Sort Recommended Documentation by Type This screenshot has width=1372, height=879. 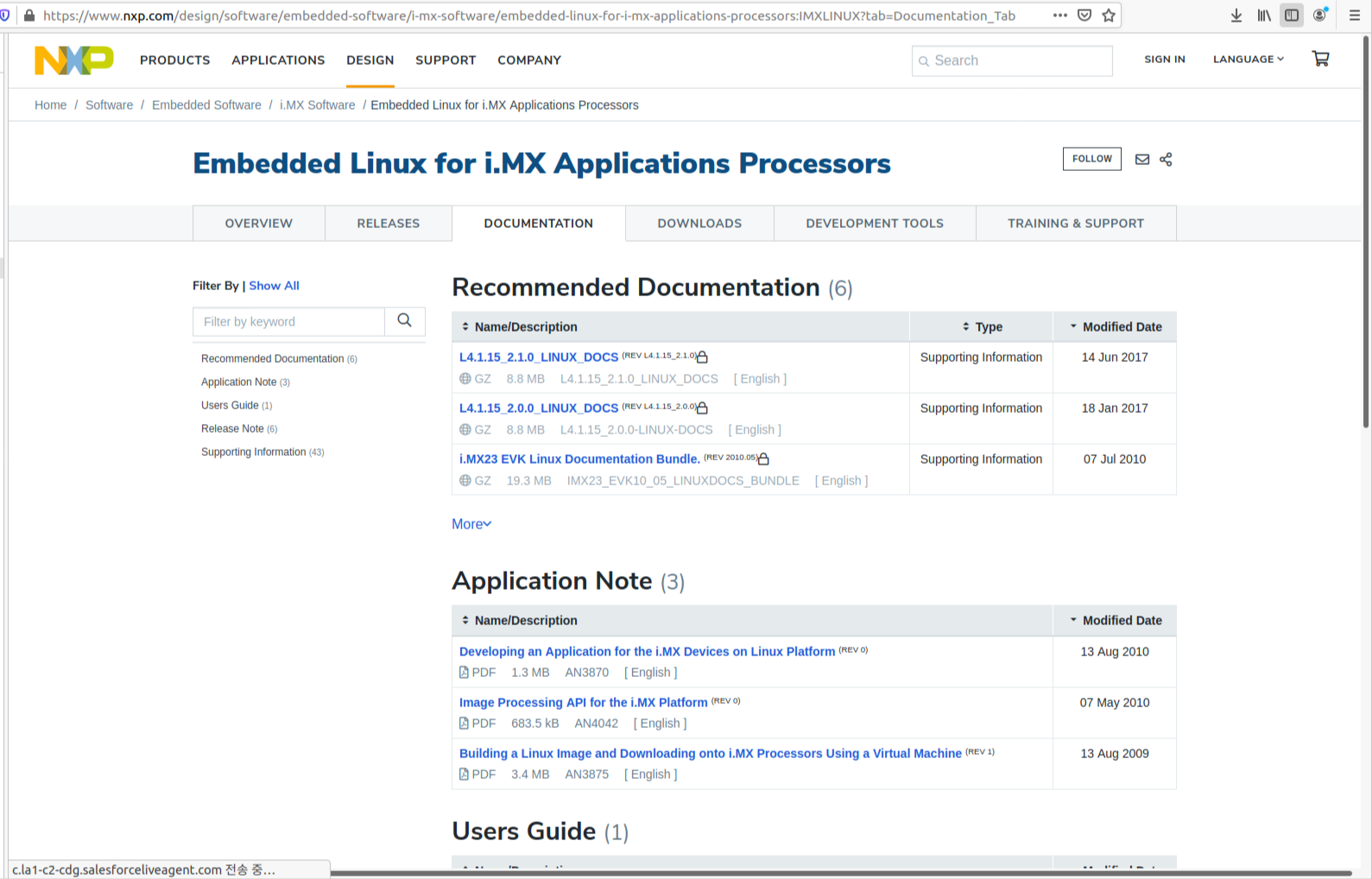tap(982, 326)
